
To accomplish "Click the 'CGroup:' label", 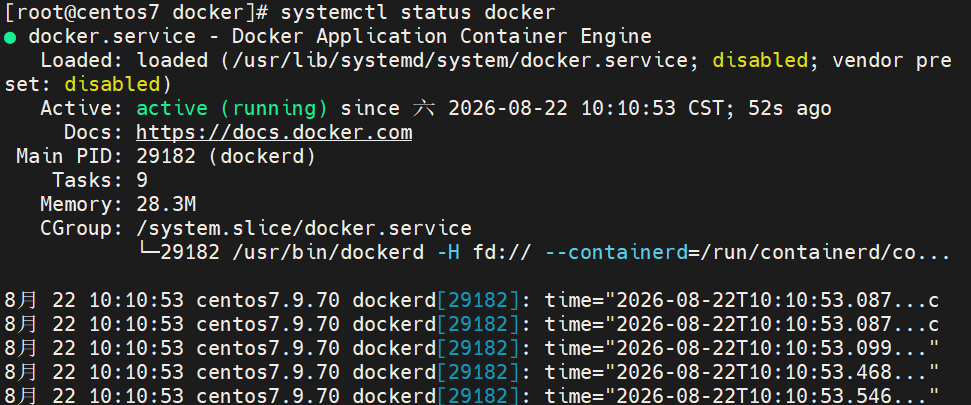I will pos(81,229).
